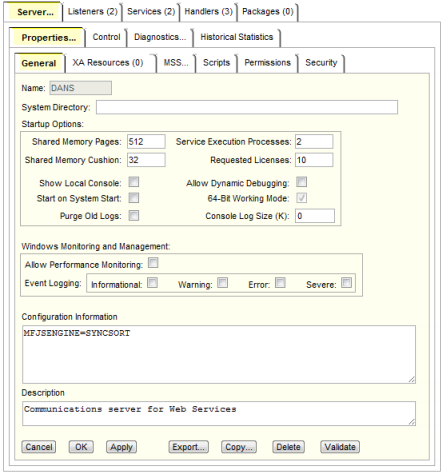Open the Historical Statistics tab
Viewport: 442px width, 473px height.
(237, 37)
